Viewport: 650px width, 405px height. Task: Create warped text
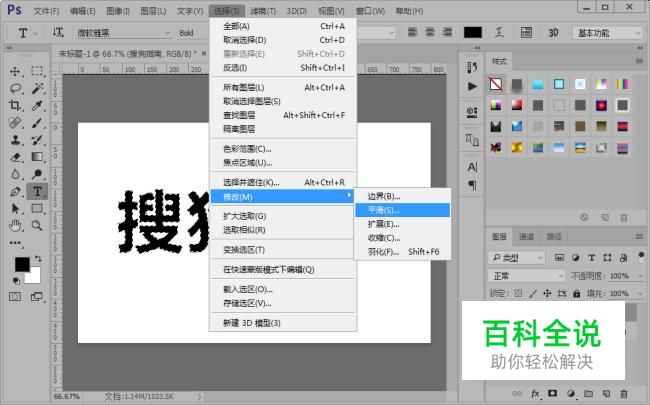(499, 32)
